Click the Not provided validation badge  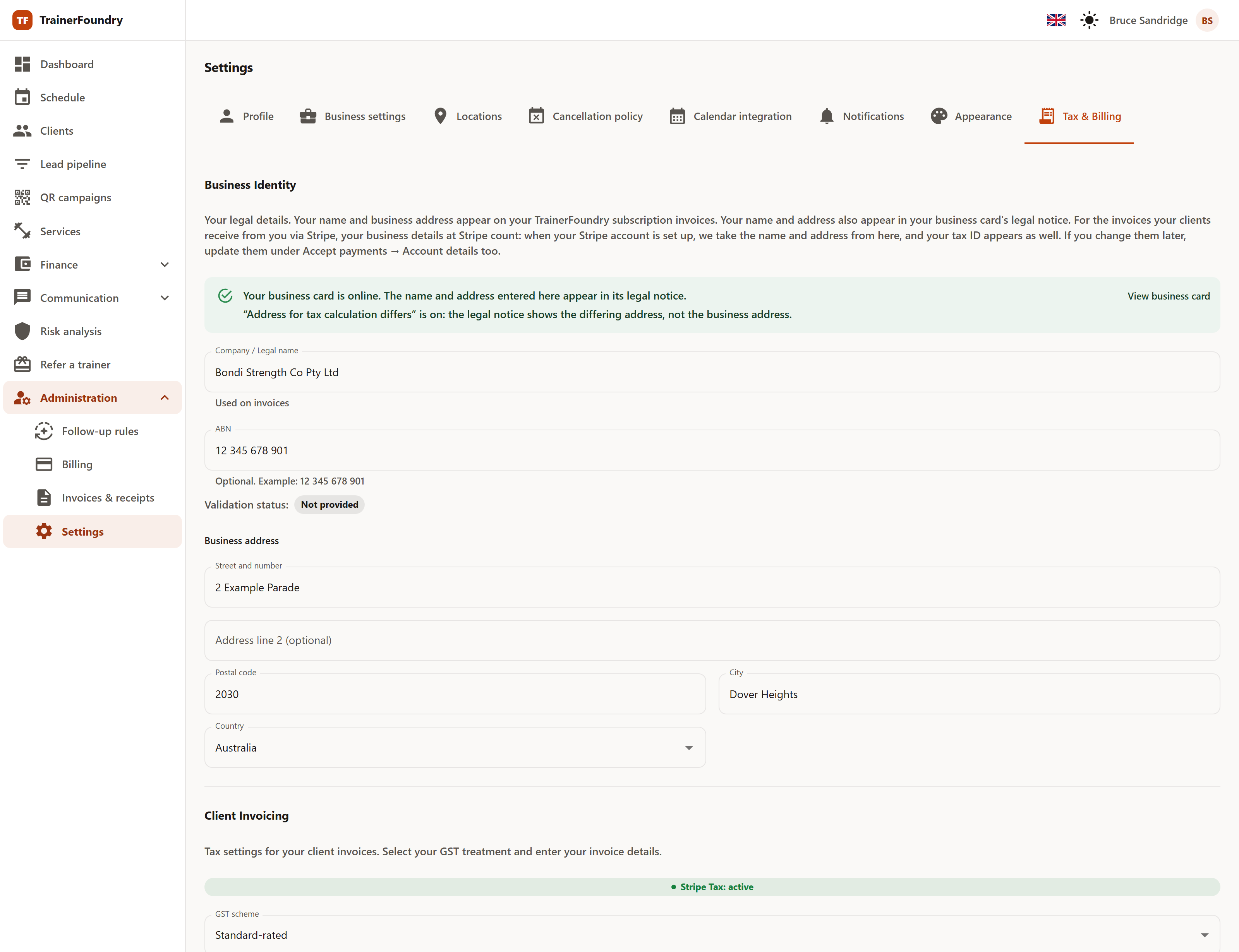[329, 504]
